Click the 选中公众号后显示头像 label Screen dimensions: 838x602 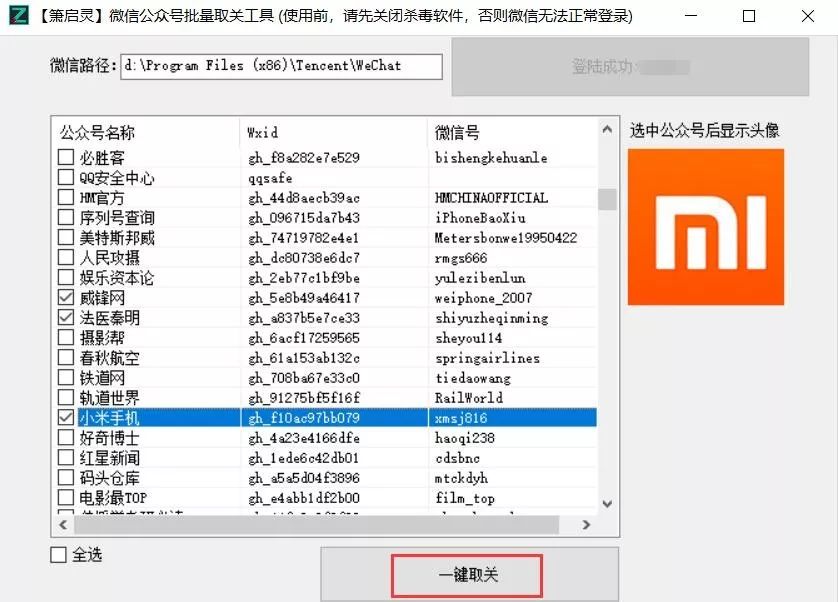[704, 130]
